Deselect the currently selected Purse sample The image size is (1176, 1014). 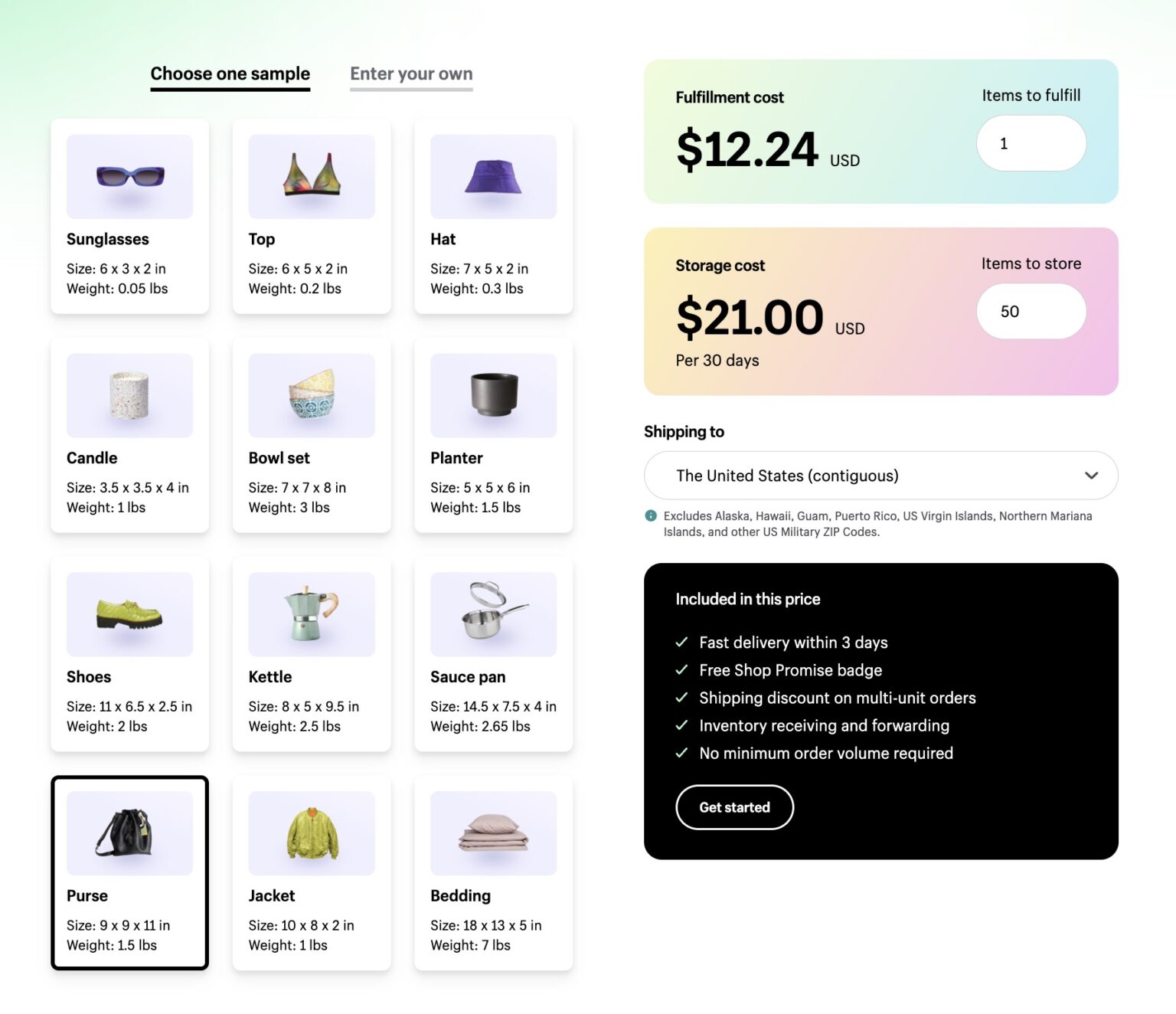click(x=129, y=873)
